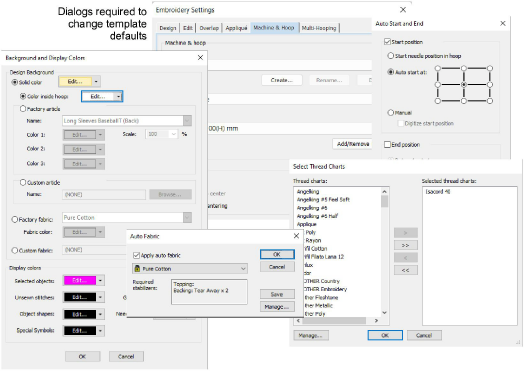Click Cancel in Select Thread Charts dialog

pos(424,335)
